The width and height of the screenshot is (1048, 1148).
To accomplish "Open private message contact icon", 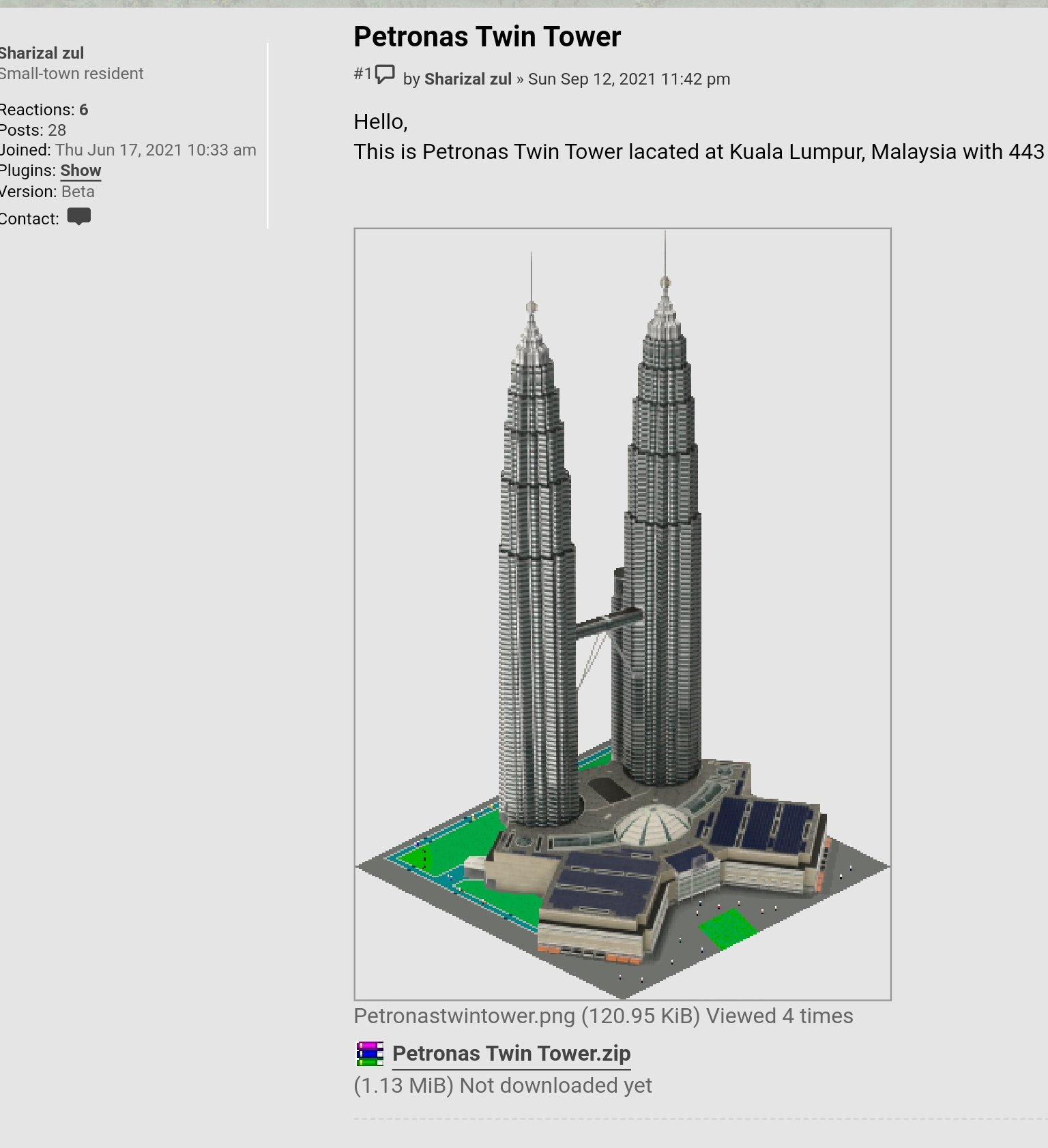I will (x=79, y=217).
